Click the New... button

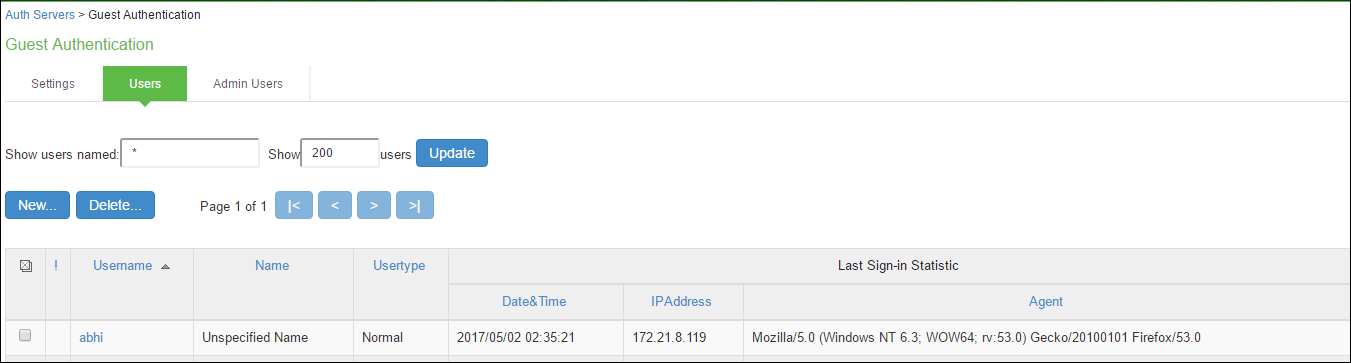pyautogui.click(x=38, y=205)
